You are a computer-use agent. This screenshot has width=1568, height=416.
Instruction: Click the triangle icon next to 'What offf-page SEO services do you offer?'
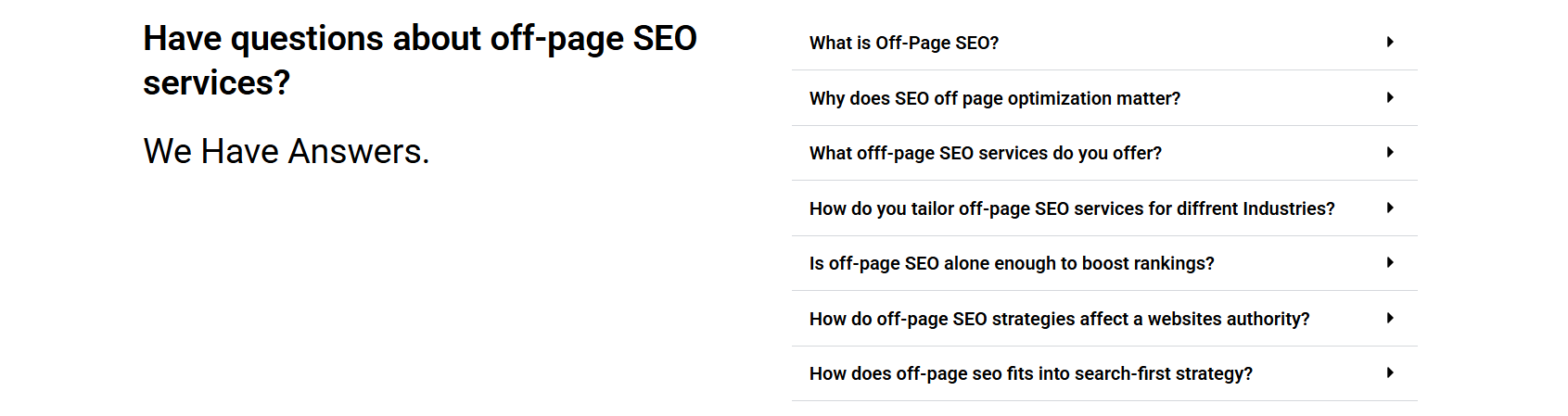(x=1390, y=152)
